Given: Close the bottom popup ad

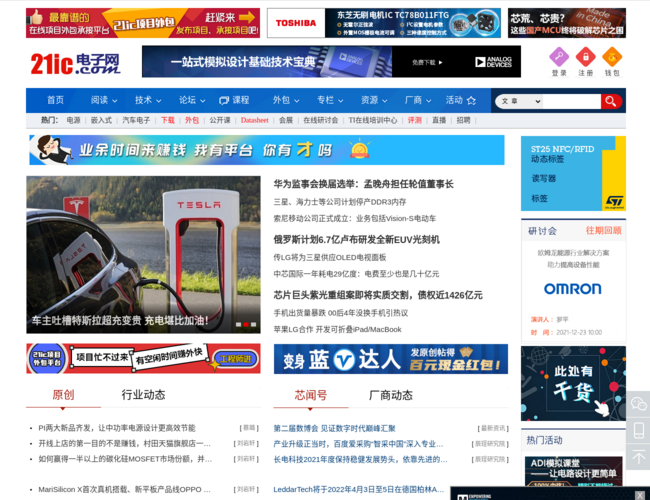Looking at the screenshot, I should (x=640, y=495).
